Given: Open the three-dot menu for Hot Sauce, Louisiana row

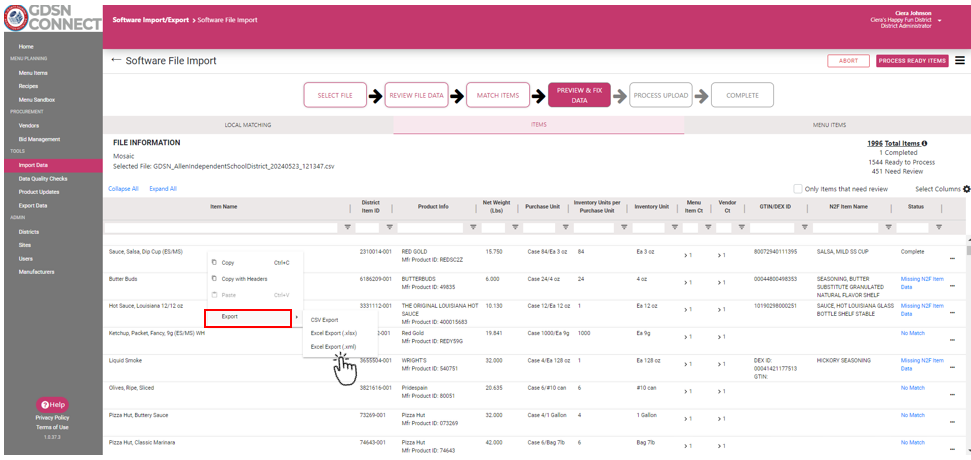Looking at the screenshot, I should tap(952, 313).
